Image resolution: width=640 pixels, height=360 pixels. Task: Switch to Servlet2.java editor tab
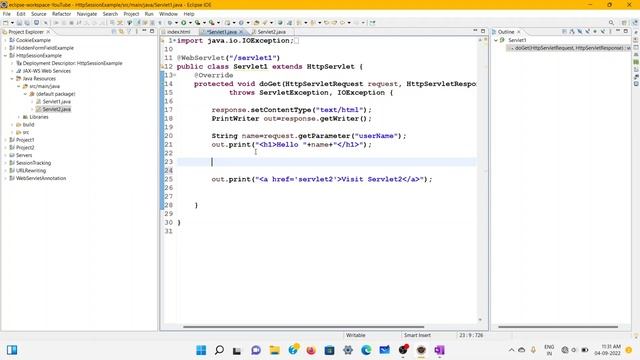click(271, 32)
